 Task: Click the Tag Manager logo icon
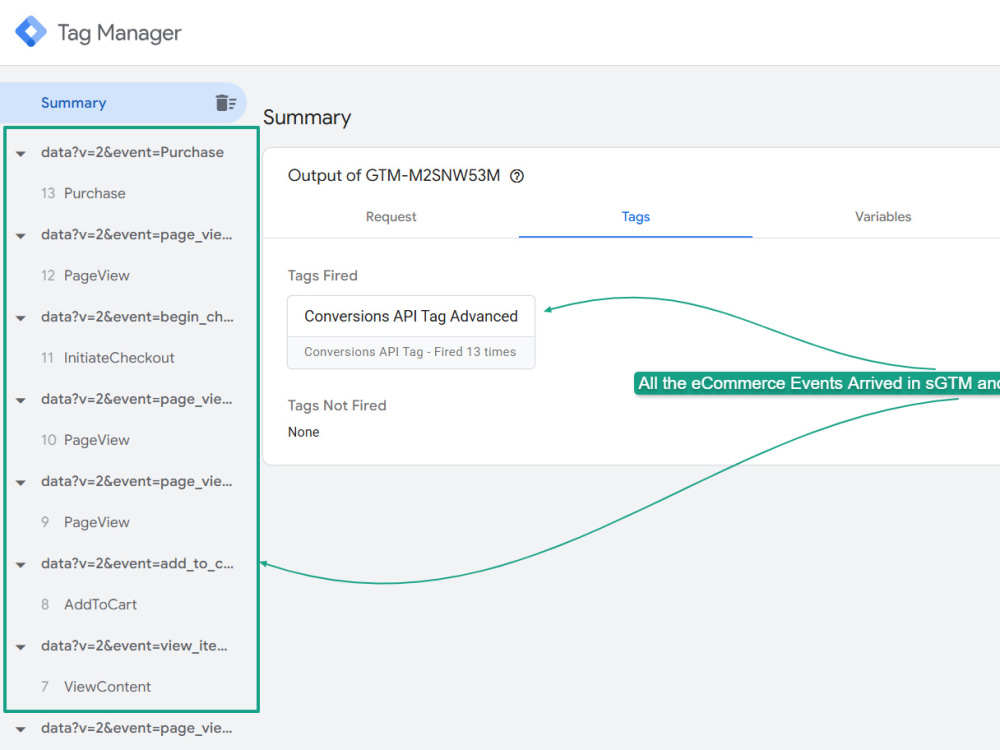click(31, 31)
